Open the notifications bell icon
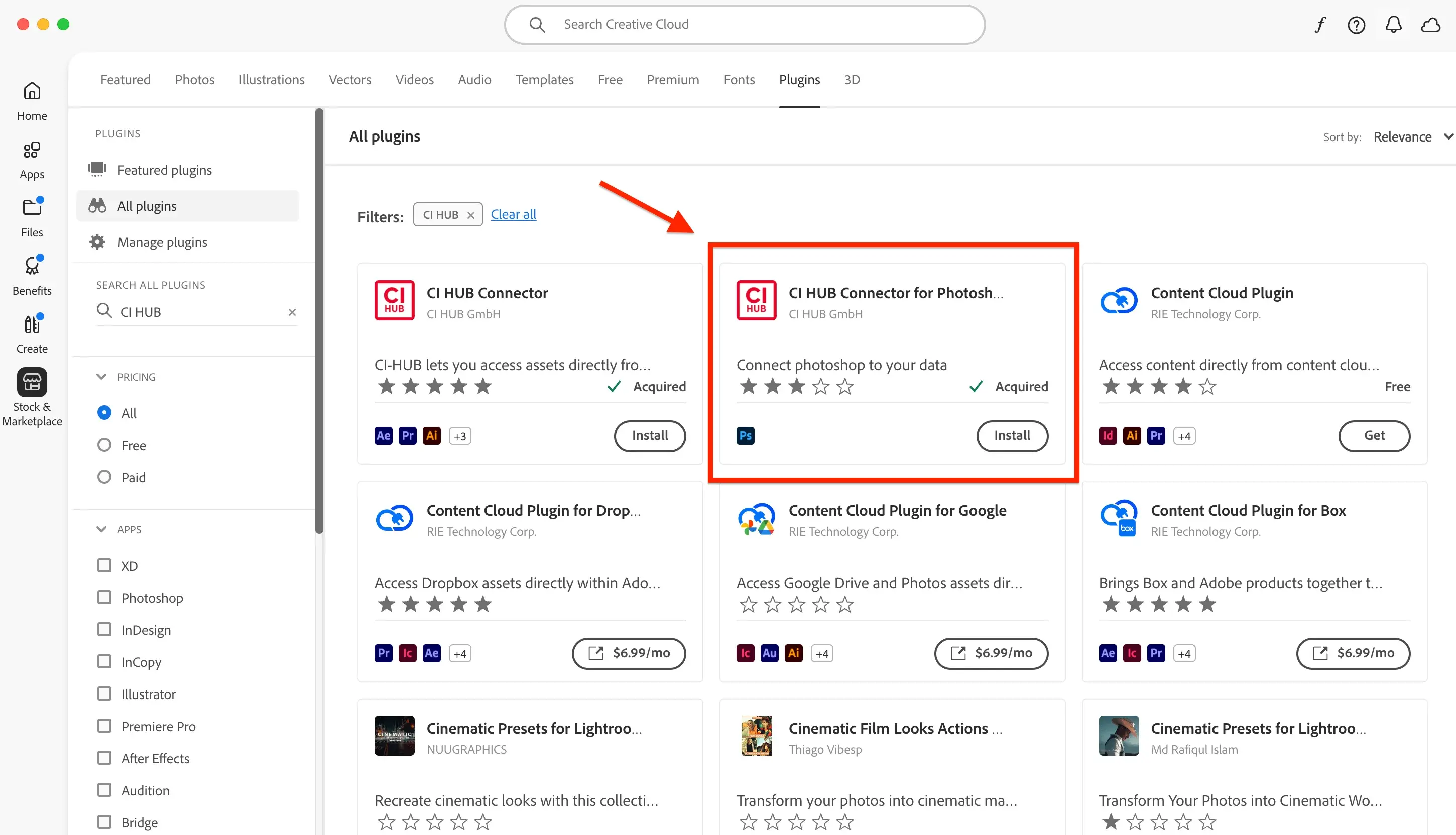The height and width of the screenshot is (835, 1456). click(1393, 25)
